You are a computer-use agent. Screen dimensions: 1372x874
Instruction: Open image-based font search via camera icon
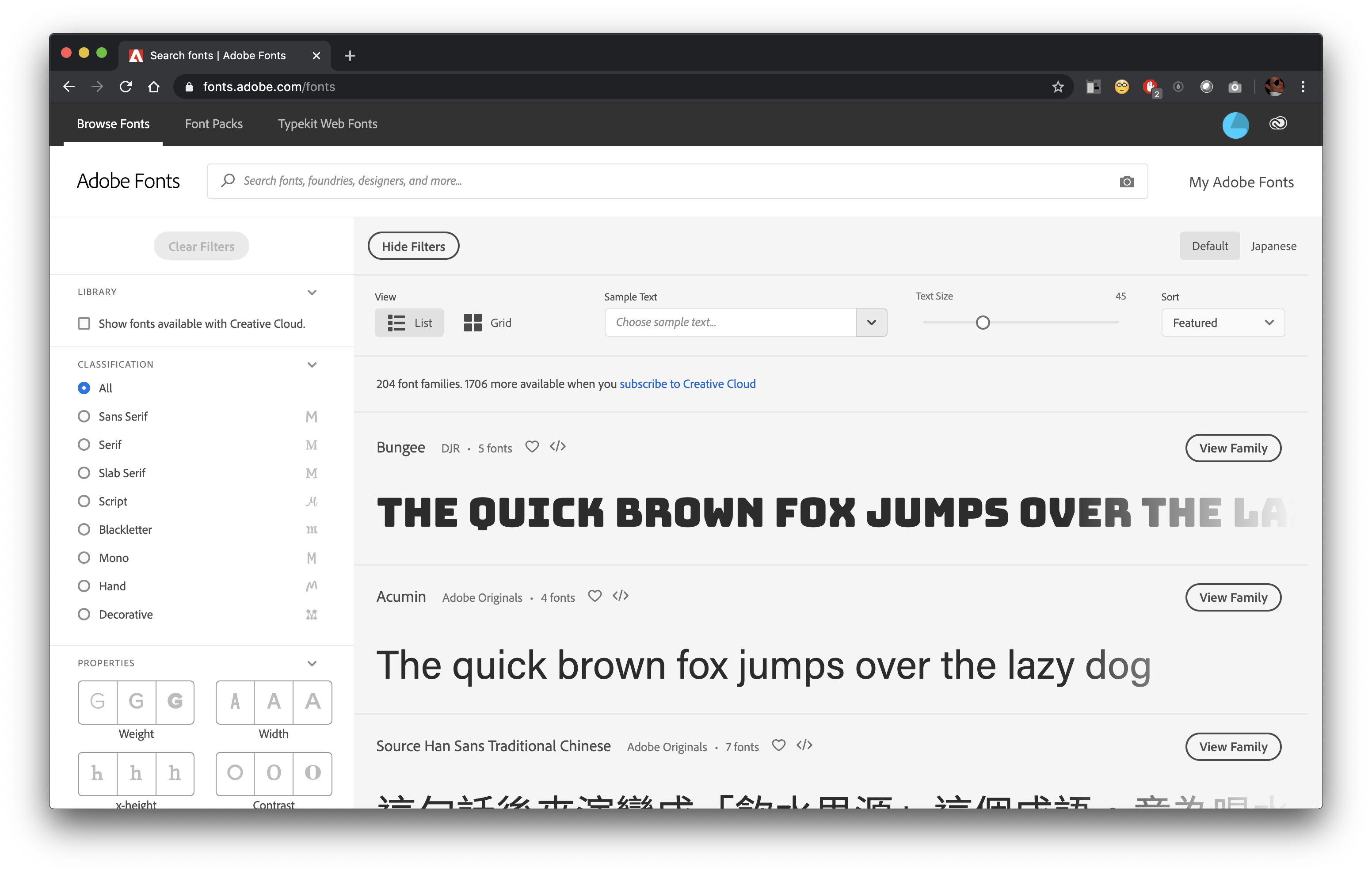[1126, 181]
